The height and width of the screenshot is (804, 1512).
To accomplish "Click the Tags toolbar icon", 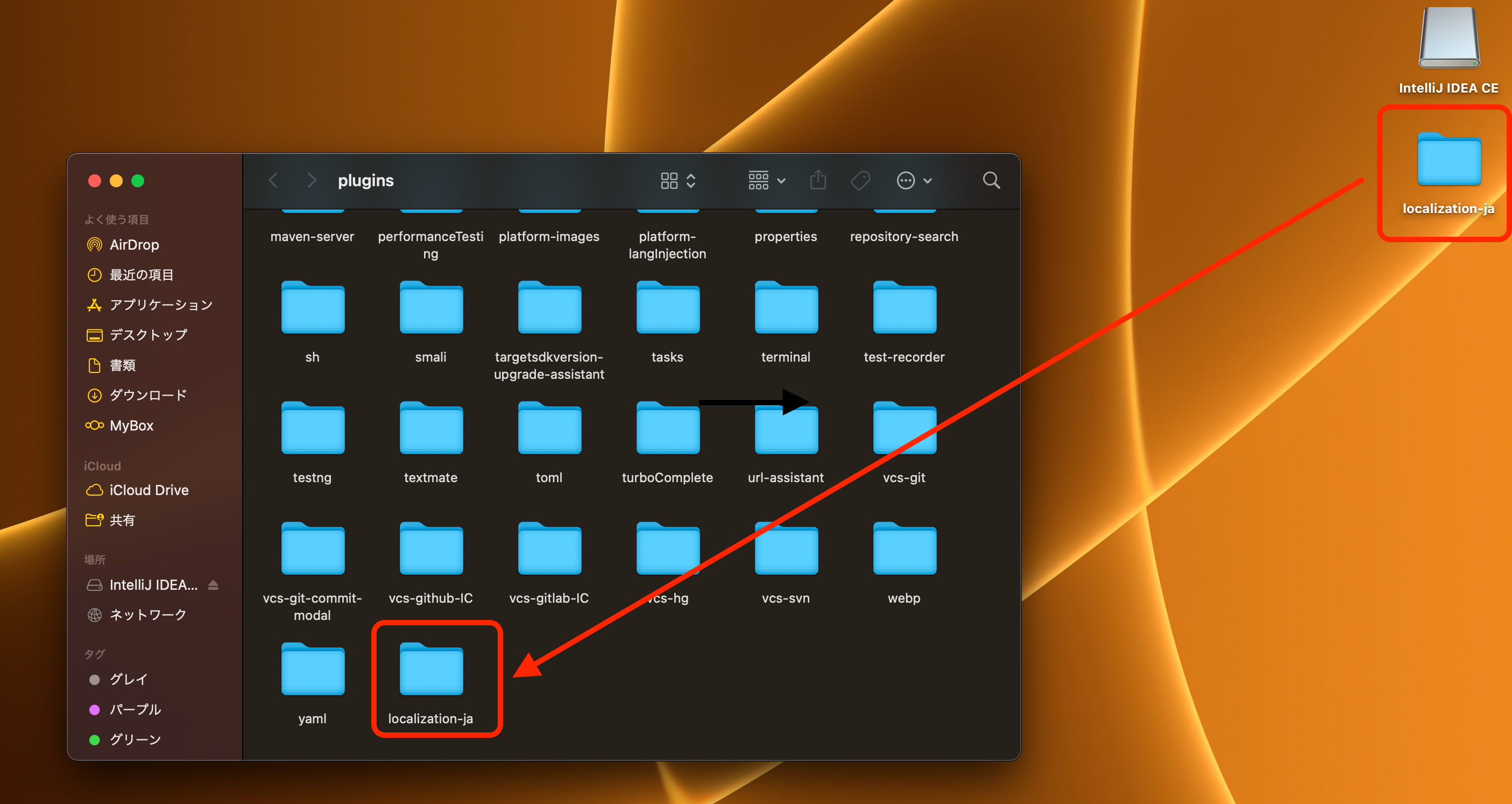I will coord(860,180).
